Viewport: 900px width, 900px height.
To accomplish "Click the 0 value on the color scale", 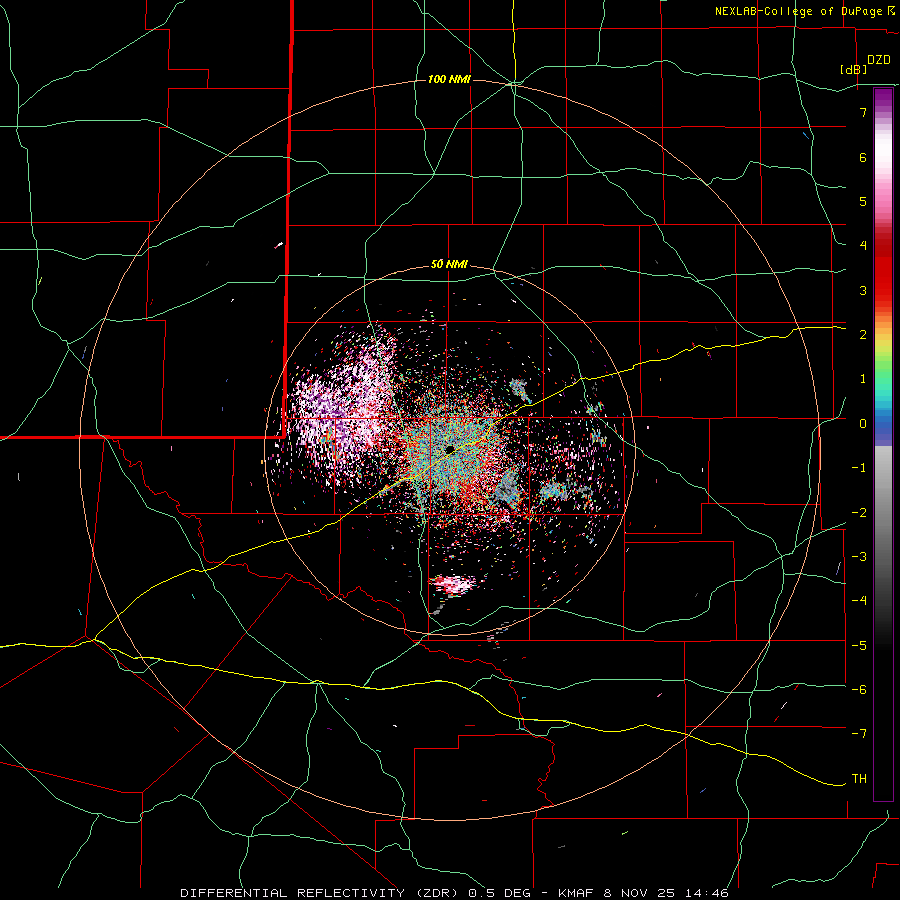I will coord(863,424).
